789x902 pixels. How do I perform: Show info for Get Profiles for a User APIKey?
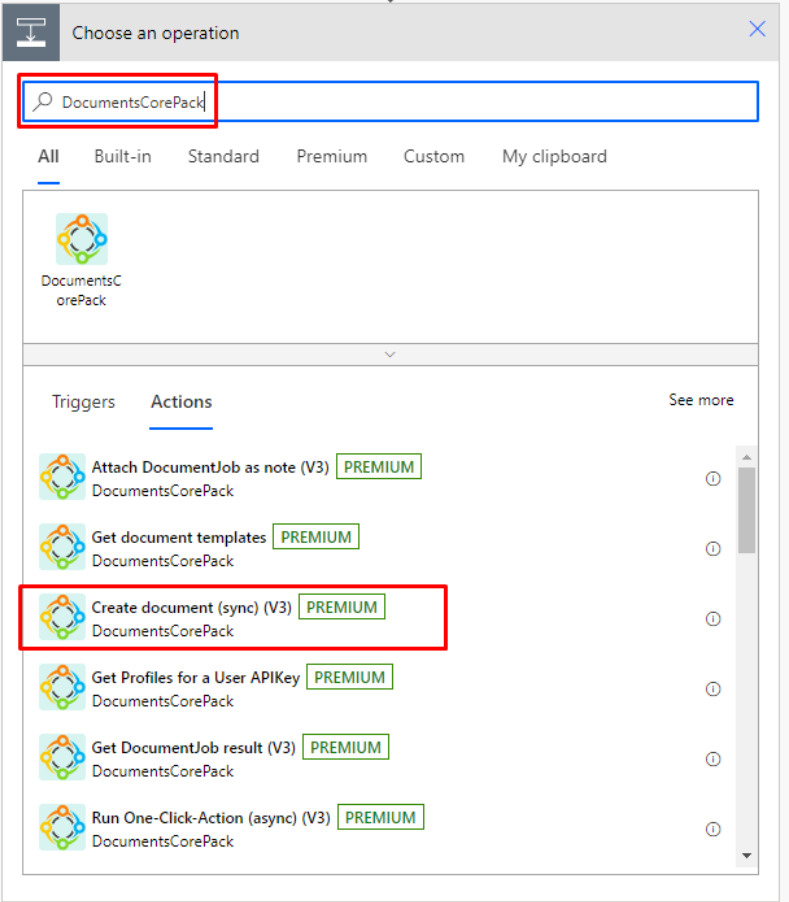tap(713, 689)
